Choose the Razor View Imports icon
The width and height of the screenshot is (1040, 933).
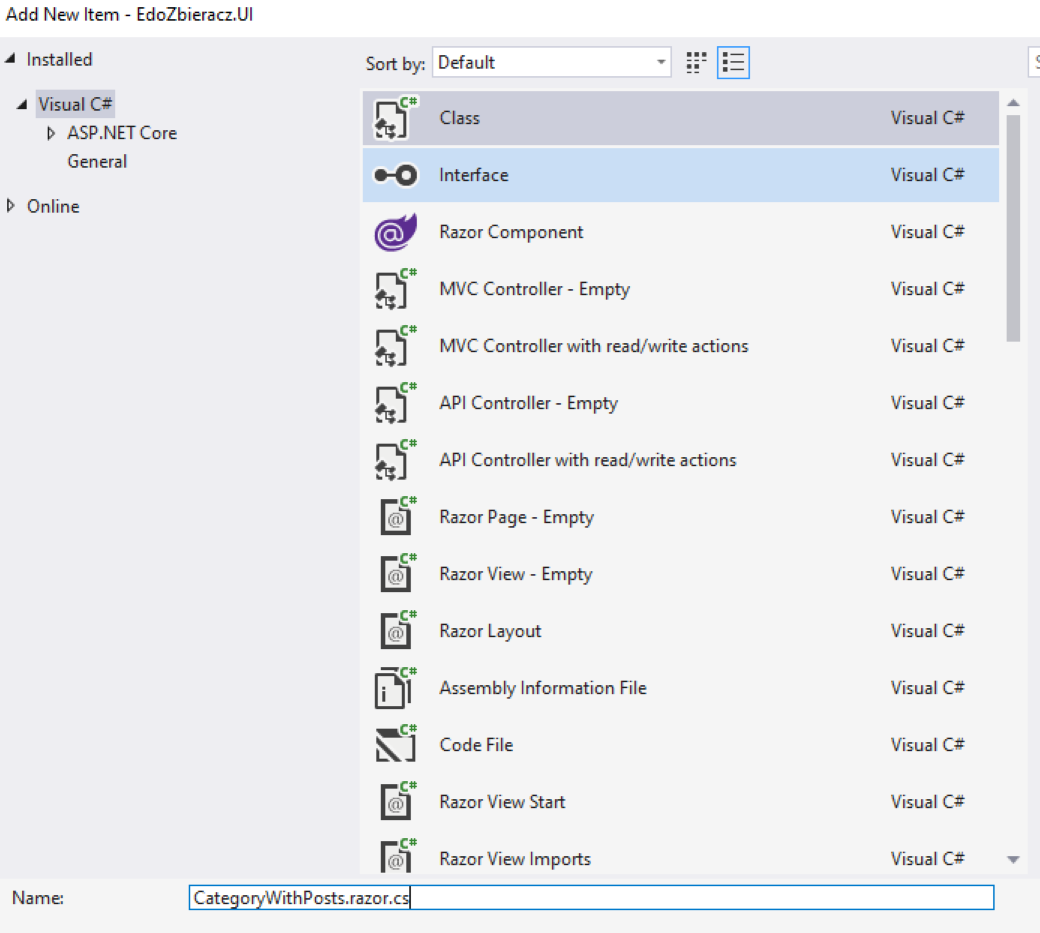pyautogui.click(x=398, y=856)
